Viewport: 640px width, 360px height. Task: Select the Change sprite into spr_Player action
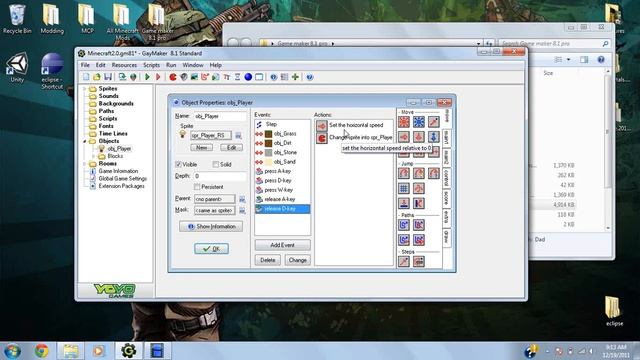coord(354,138)
